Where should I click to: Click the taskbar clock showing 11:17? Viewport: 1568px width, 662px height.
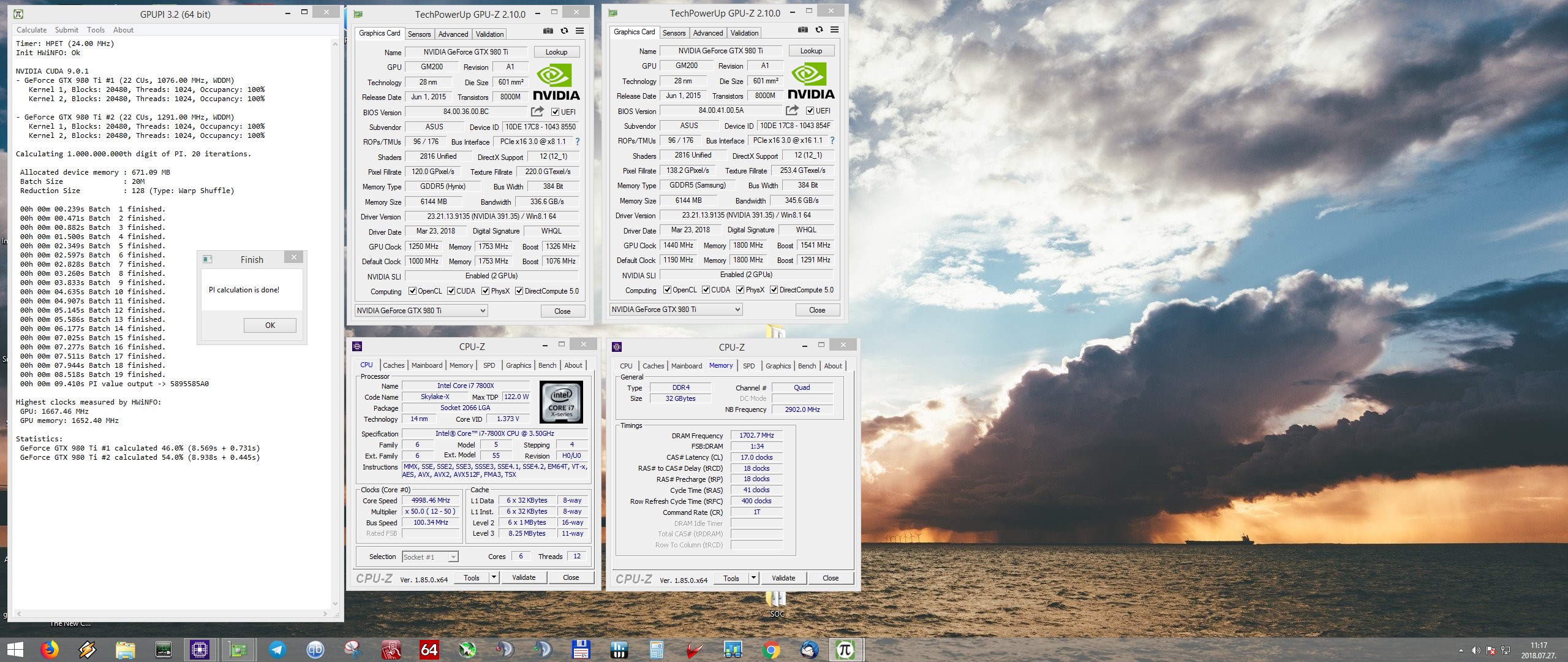tap(1539, 650)
